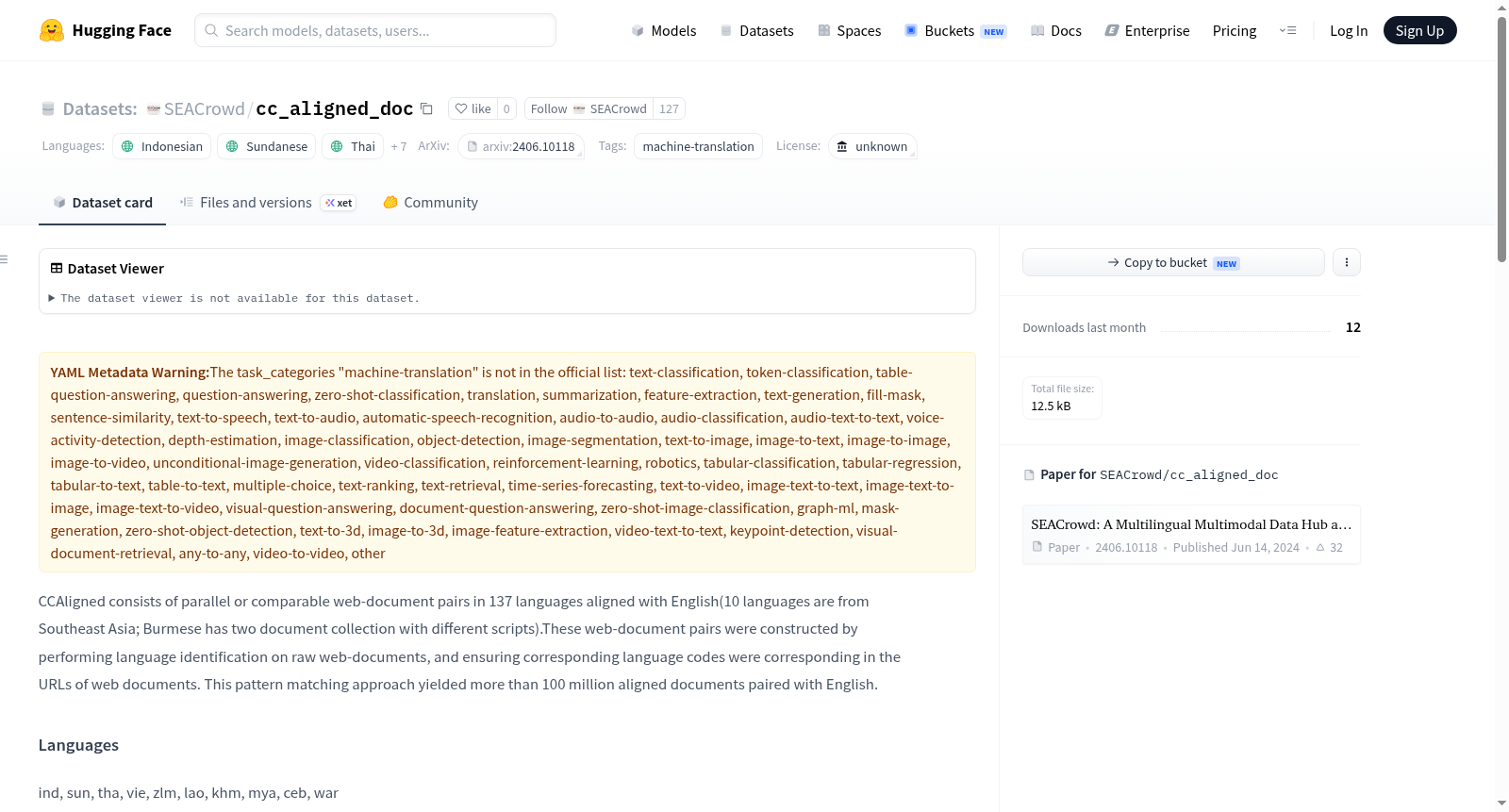1509x812 pixels.
Task: Open the navigation overflow menu icon
Action: (x=1287, y=30)
